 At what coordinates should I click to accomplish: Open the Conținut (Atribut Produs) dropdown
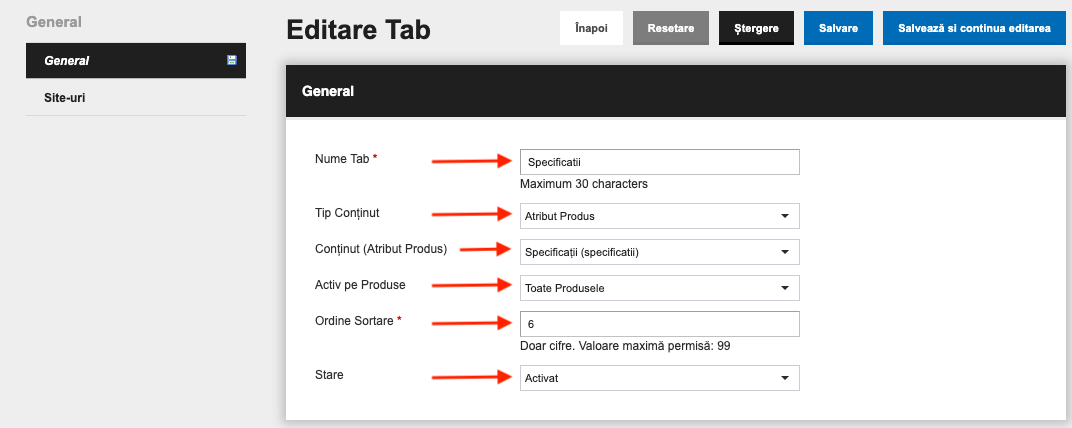660,252
